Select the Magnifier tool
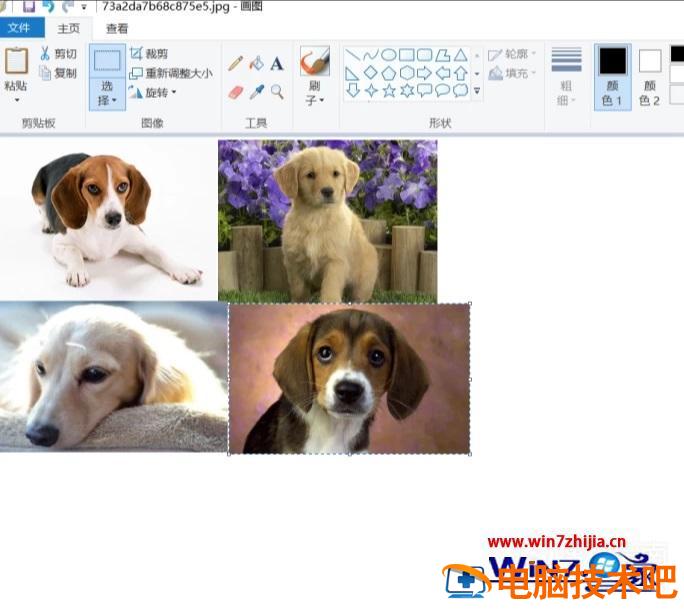Viewport: 684px width, 611px height. [277, 92]
